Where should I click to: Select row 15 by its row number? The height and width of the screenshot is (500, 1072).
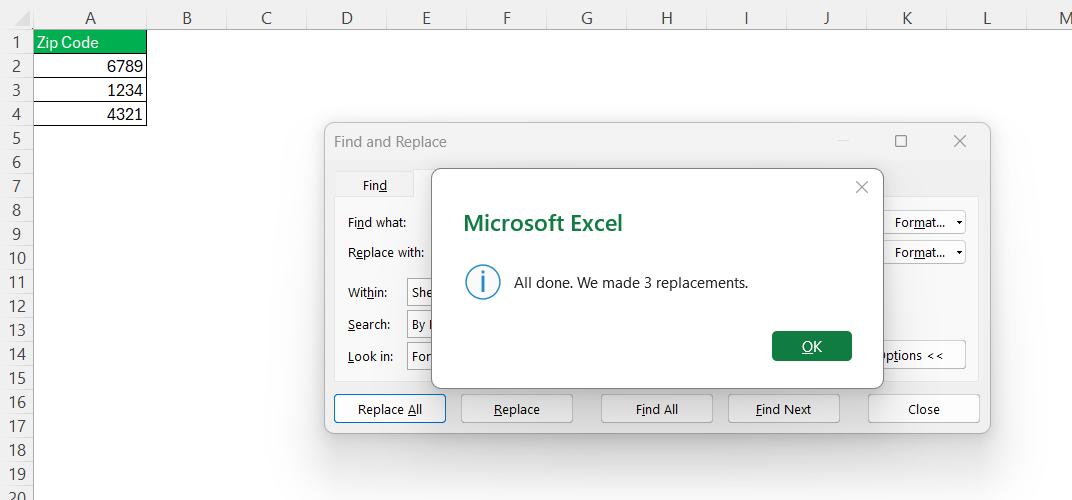pyautogui.click(x=16, y=378)
